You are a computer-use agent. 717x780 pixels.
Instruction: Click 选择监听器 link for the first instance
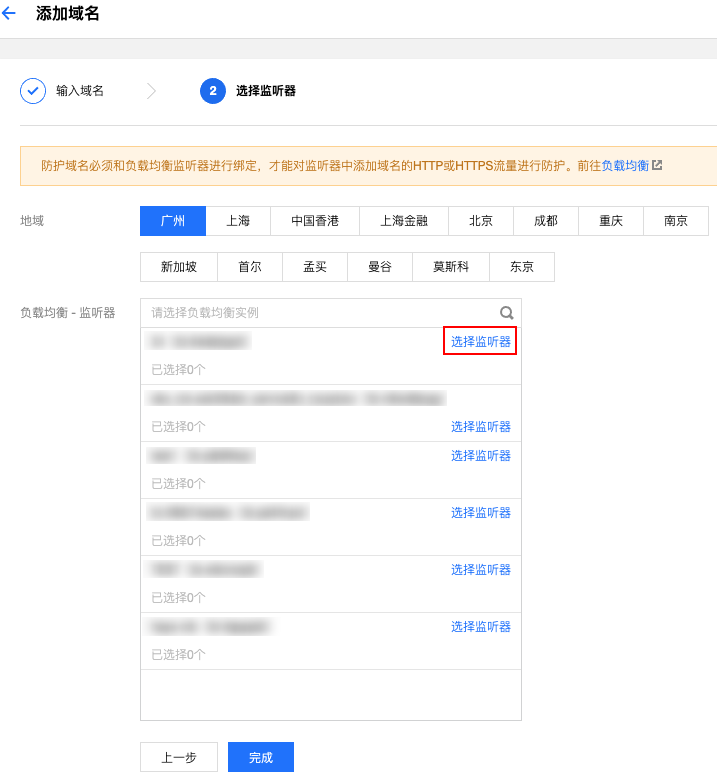[481, 341]
